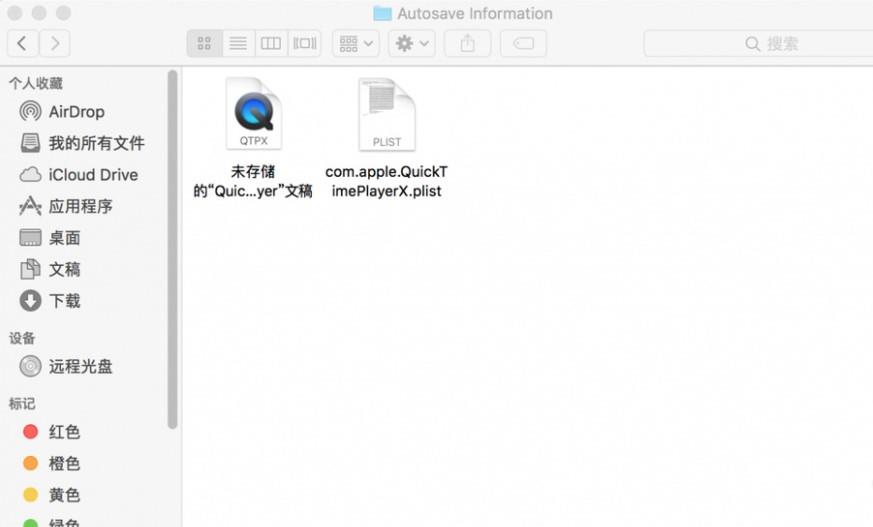Select the unsaved QuickTime QTPX document

click(253, 115)
